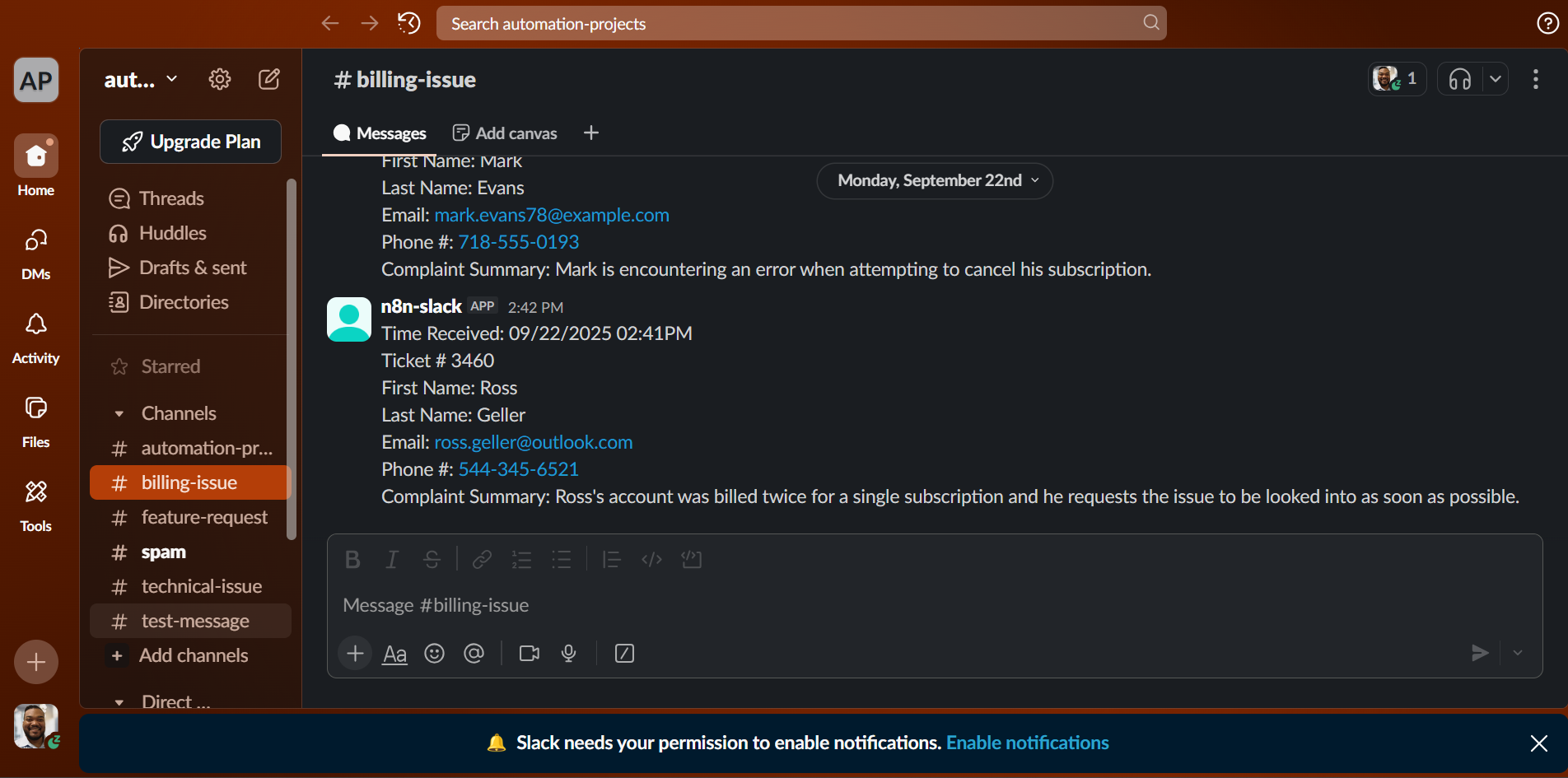This screenshot has height=778, width=1568.
Task: Open ross.geller@outlook.com email link
Action: pyautogui.click(x=534, y=442)
